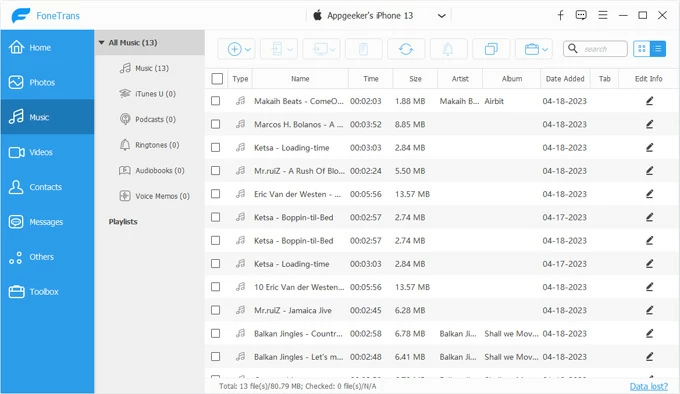The height and width of the screenshot is (394, 680).
Task: Open the Photos sidebar tab
Action: [47, 82]
